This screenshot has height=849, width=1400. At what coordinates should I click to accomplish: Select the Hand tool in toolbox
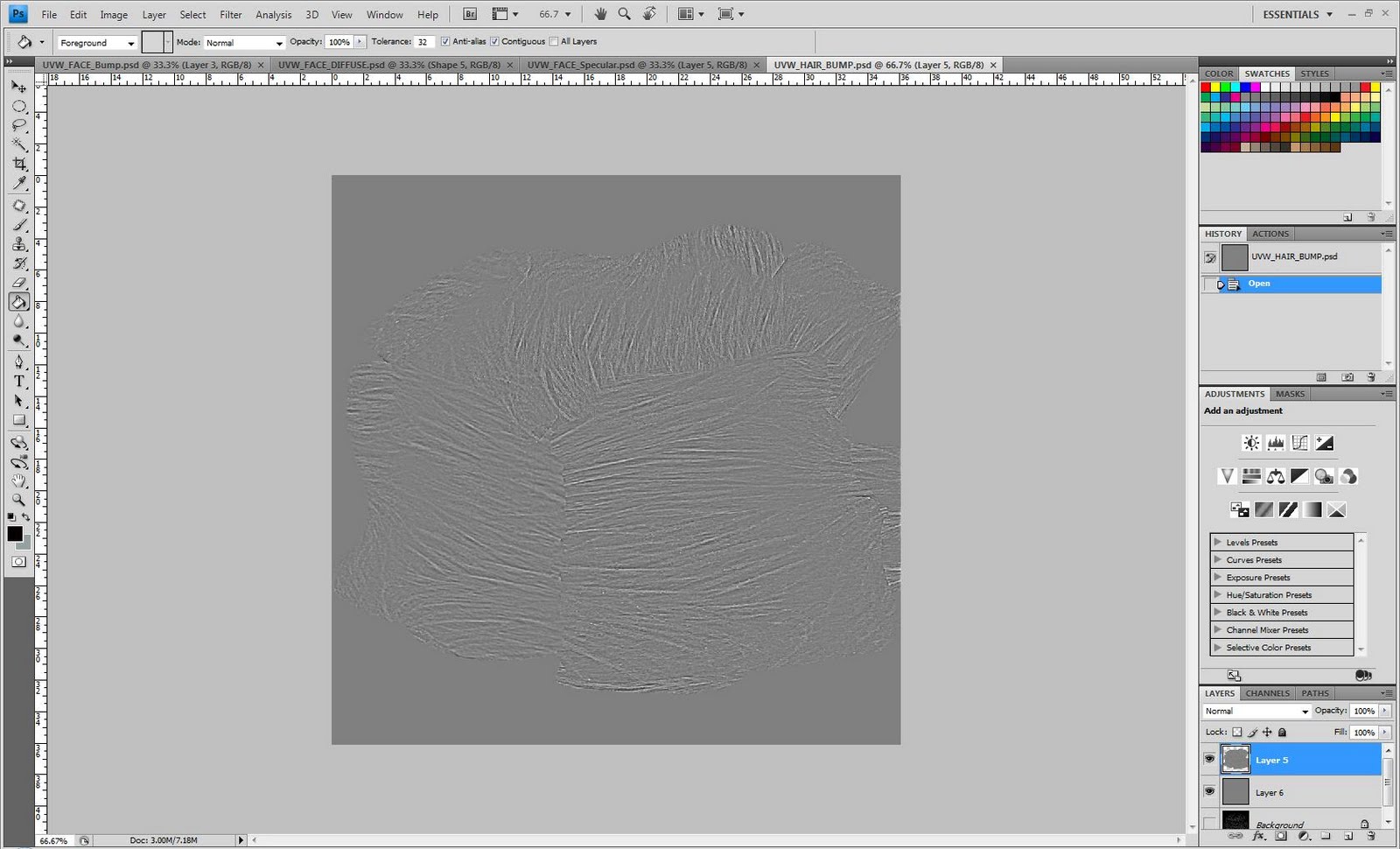point(18,481)
